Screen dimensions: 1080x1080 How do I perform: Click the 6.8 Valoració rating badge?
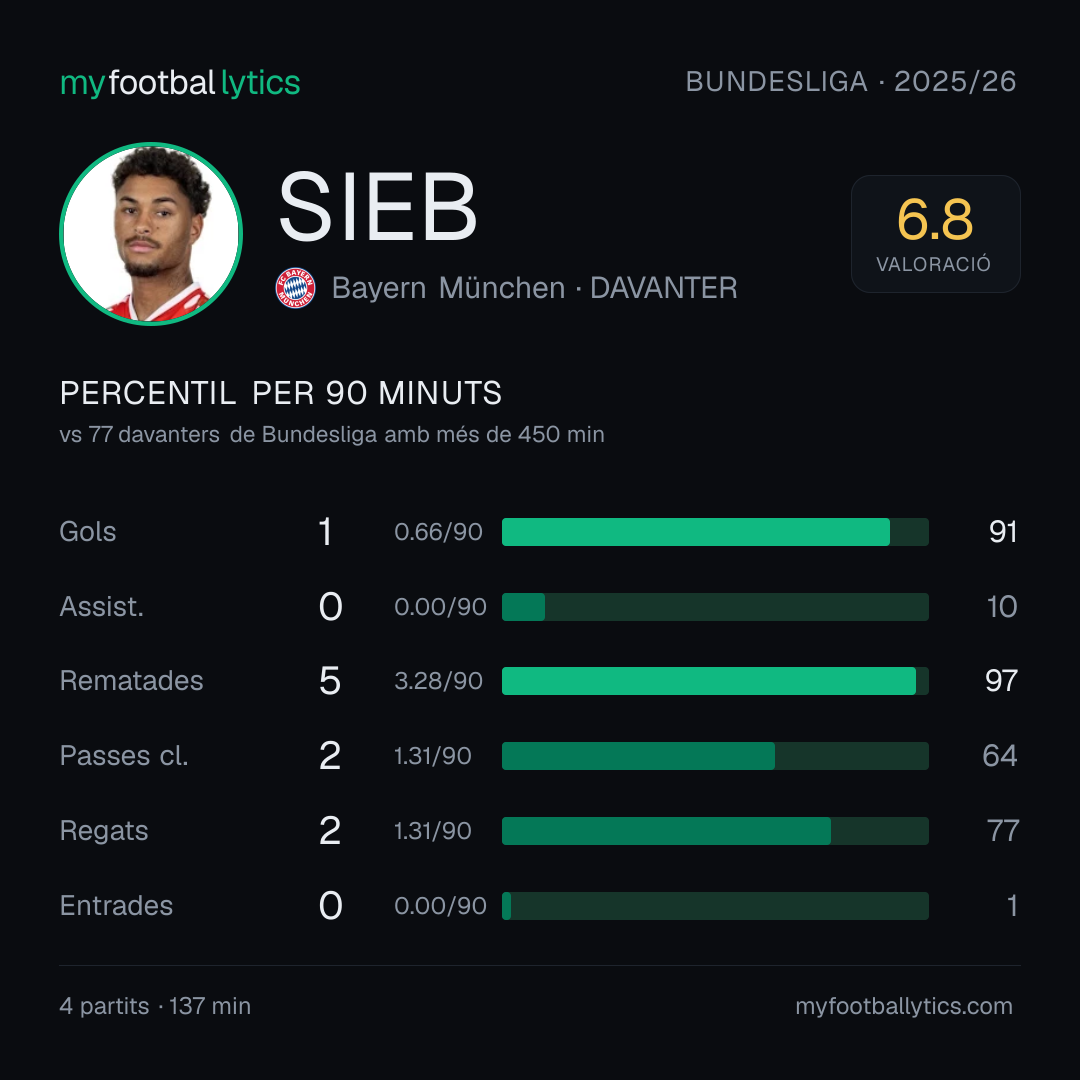pyautogui.click(x=935, y=233)
